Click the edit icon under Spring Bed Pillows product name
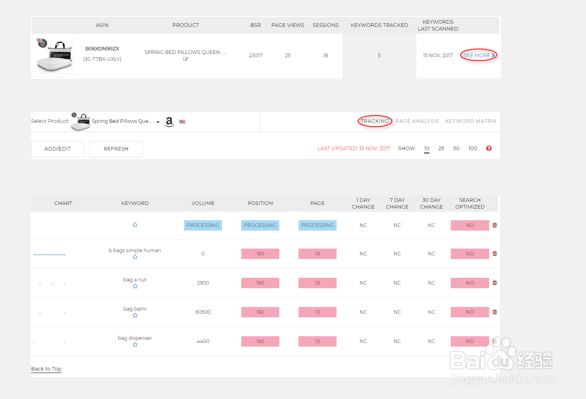This screenshot has width=586, height=399. pyautogui.click(x=185, y=59)
